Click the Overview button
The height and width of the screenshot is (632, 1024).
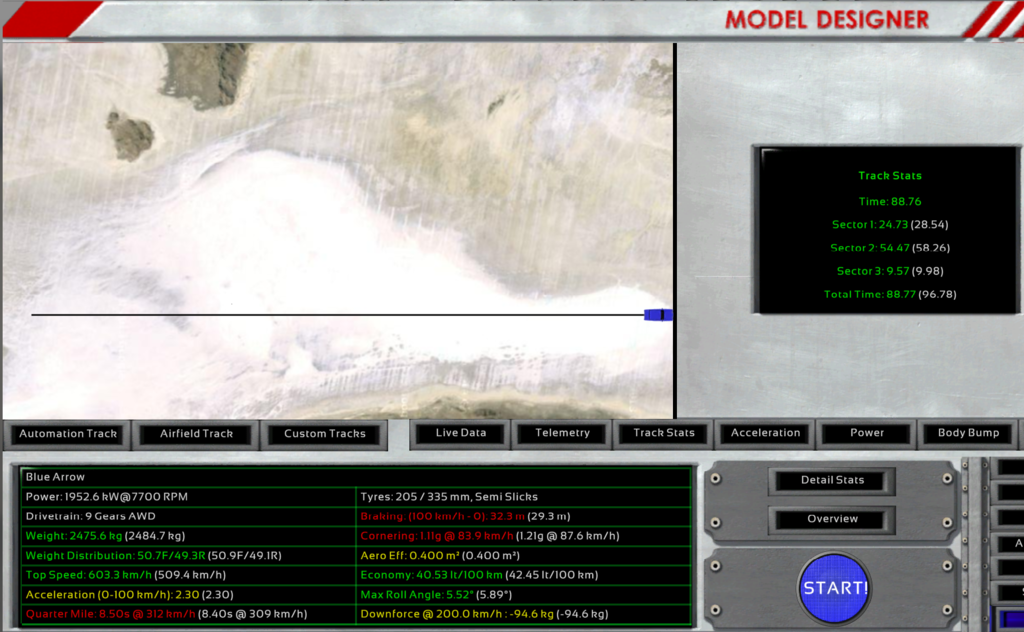click(832, 519)
